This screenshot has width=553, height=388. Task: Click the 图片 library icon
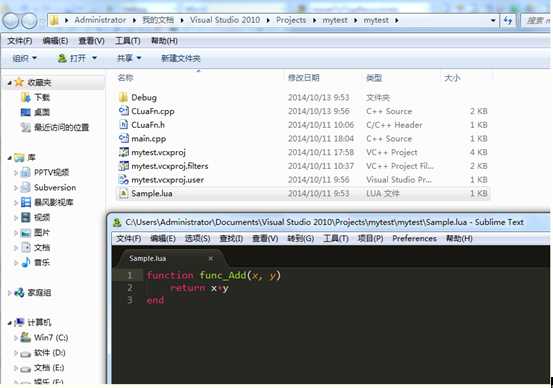point(26,232)
